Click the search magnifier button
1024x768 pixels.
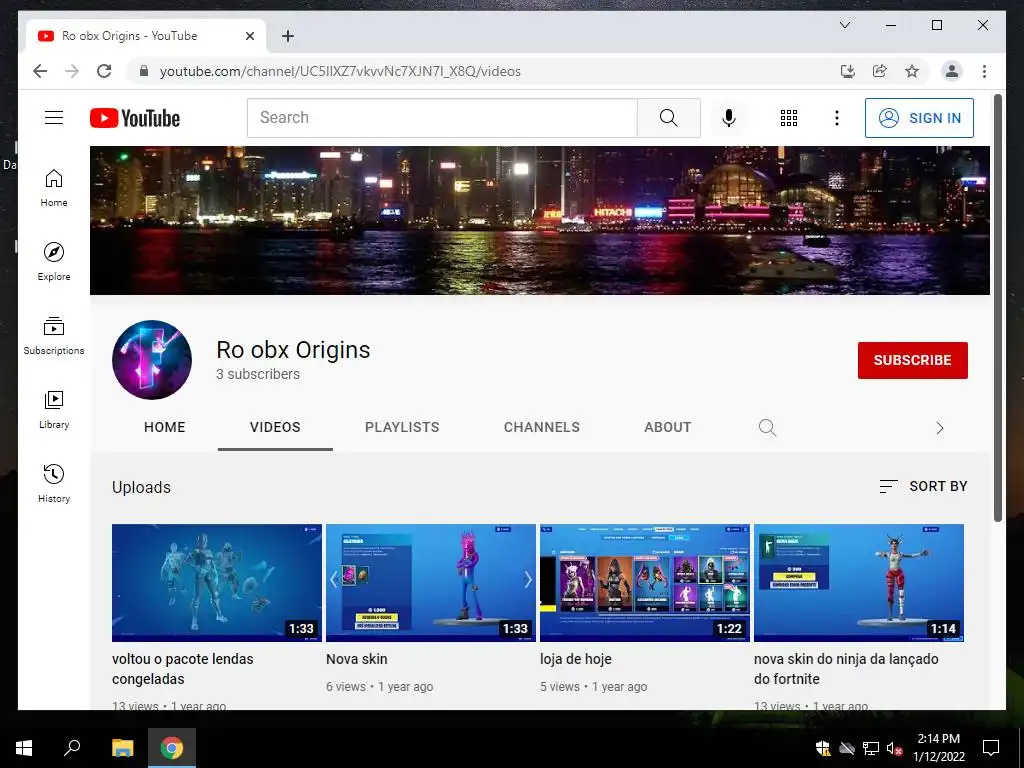coord(669,118)
